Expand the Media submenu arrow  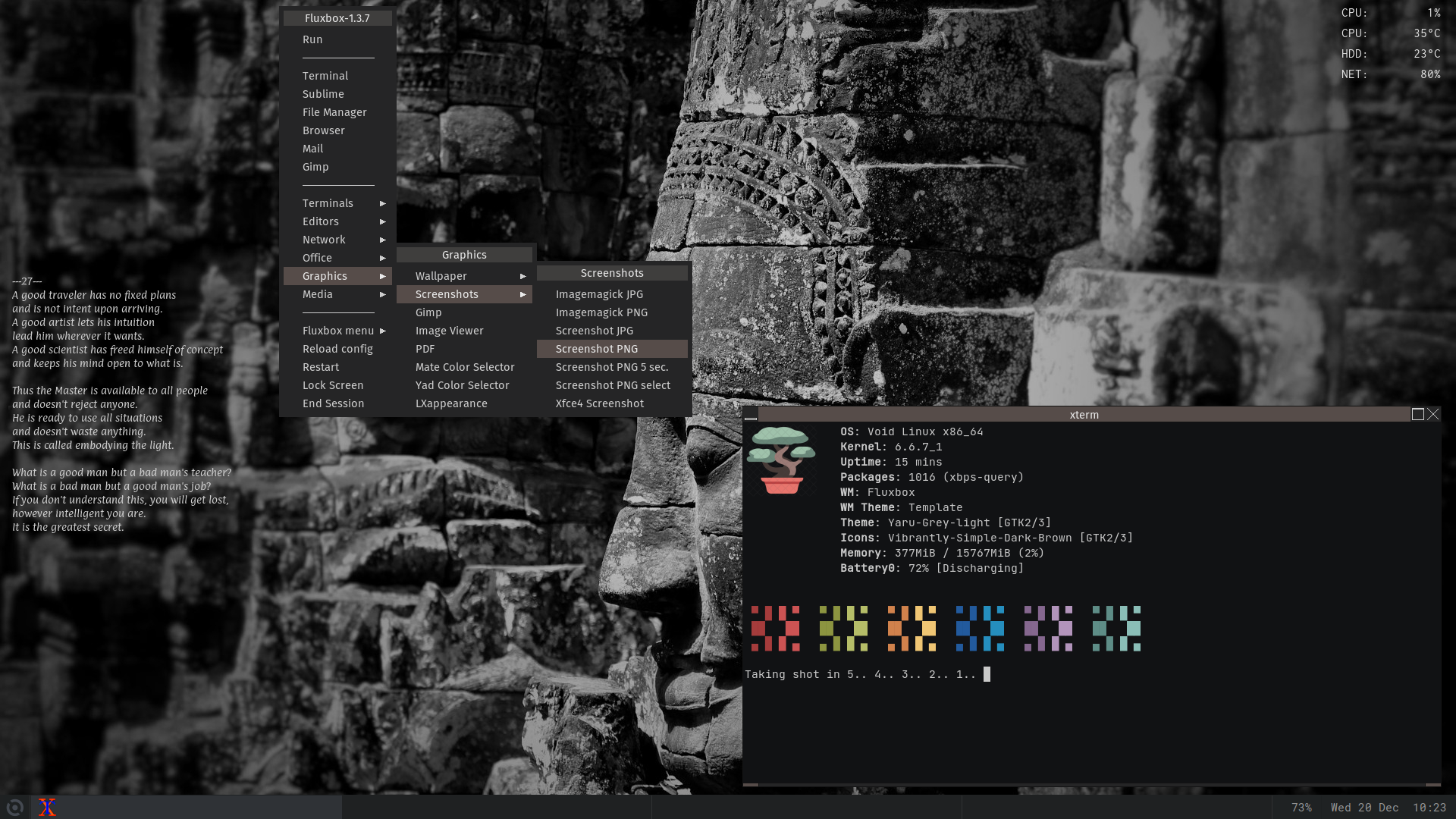coord(383,294)
